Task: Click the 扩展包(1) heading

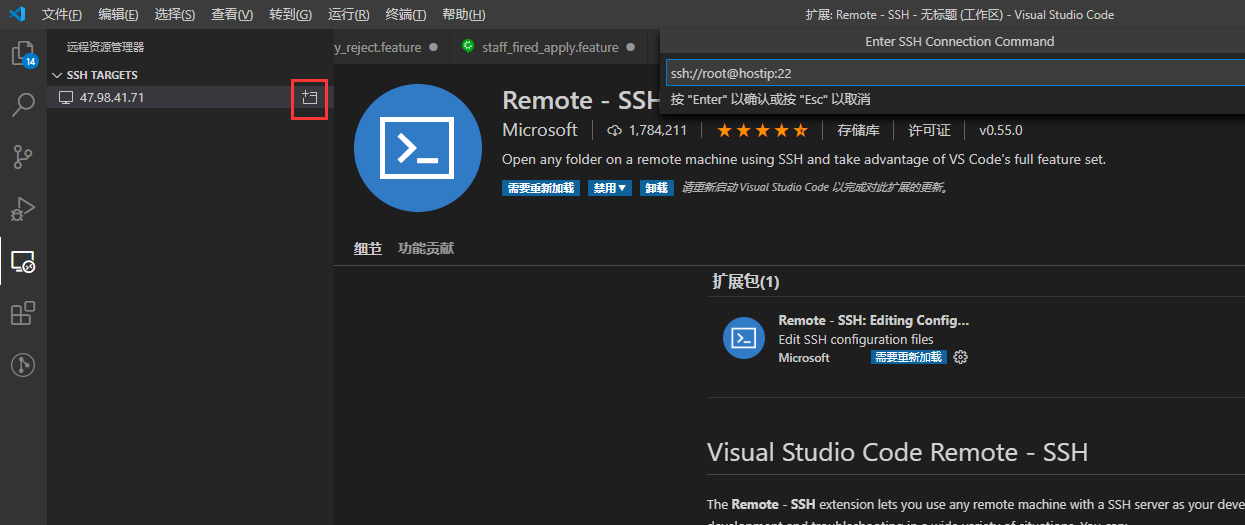Action: click(x=746, y=282)
